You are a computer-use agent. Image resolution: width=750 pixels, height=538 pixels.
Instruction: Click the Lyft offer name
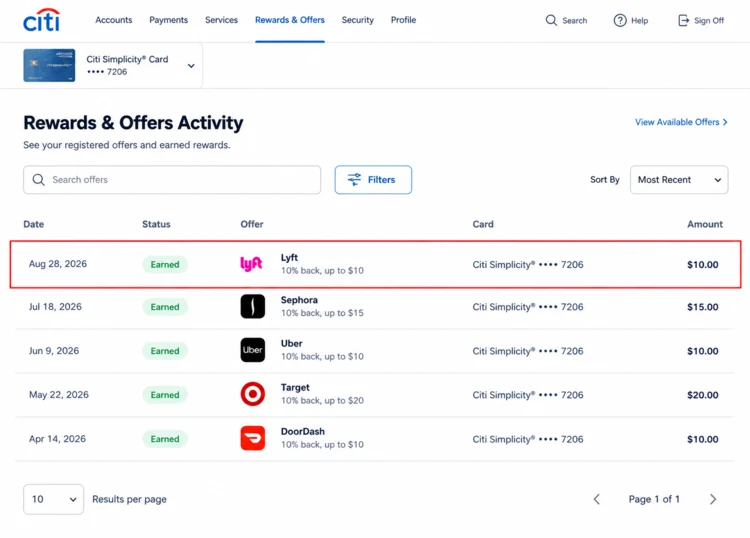point(289,258)
